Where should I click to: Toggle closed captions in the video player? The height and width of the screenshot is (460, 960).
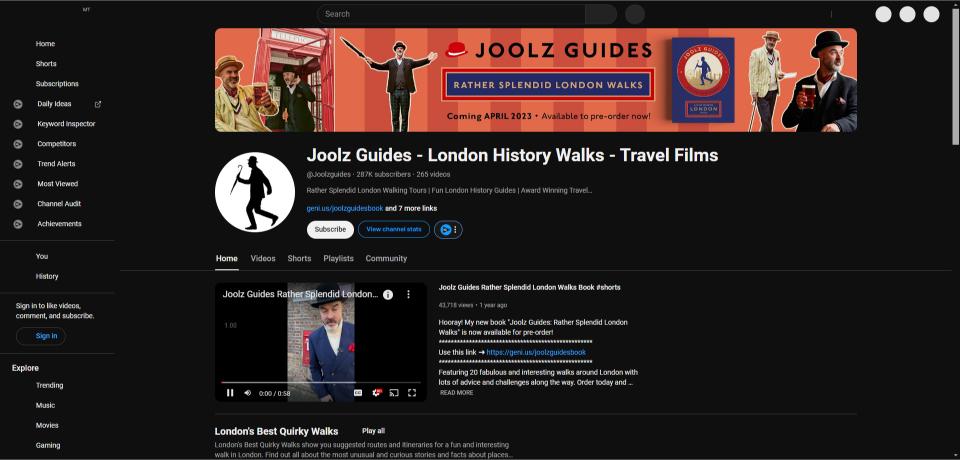coord(358,393)
